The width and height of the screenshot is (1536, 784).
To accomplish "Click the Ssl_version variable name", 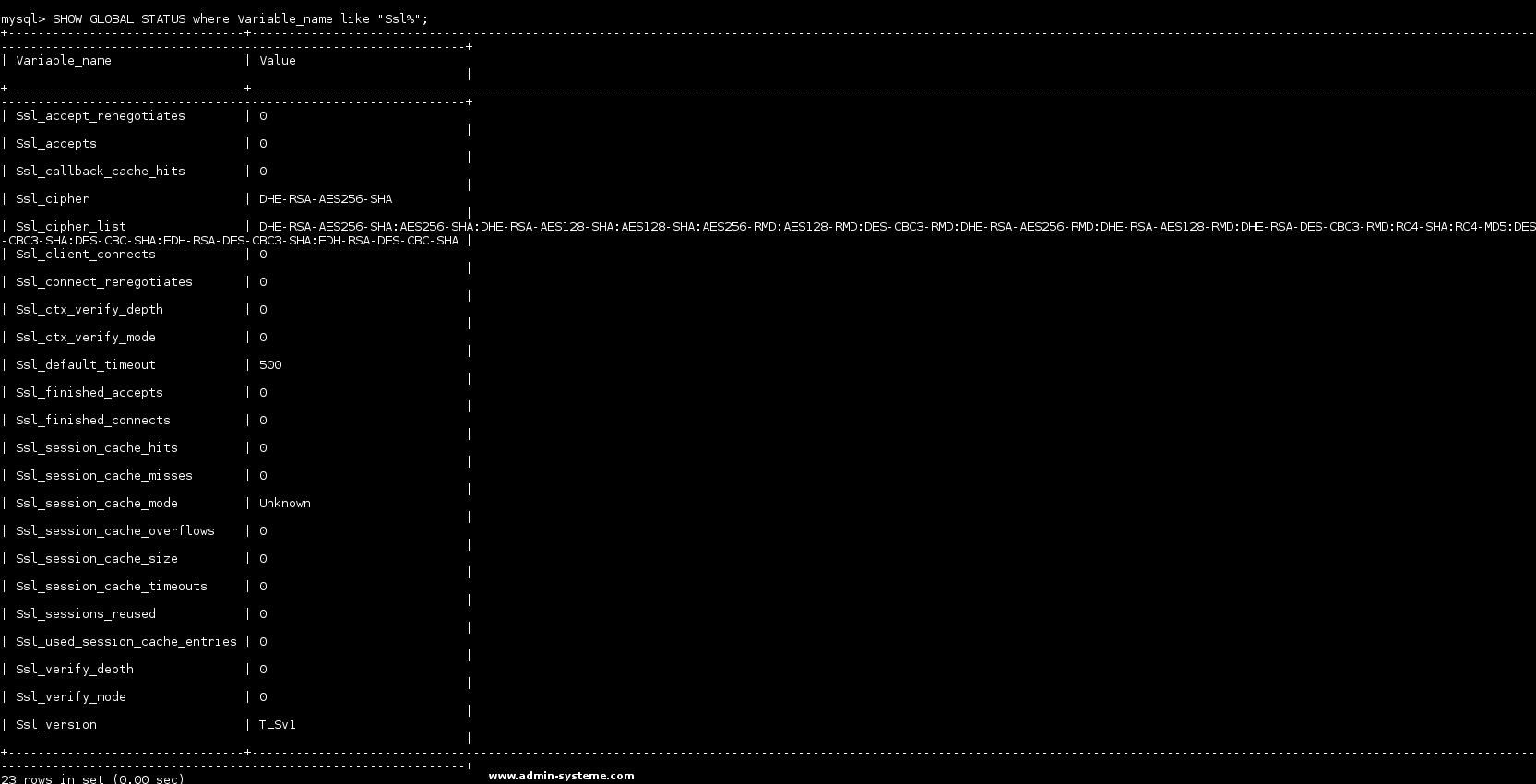I will coord(56,724).
